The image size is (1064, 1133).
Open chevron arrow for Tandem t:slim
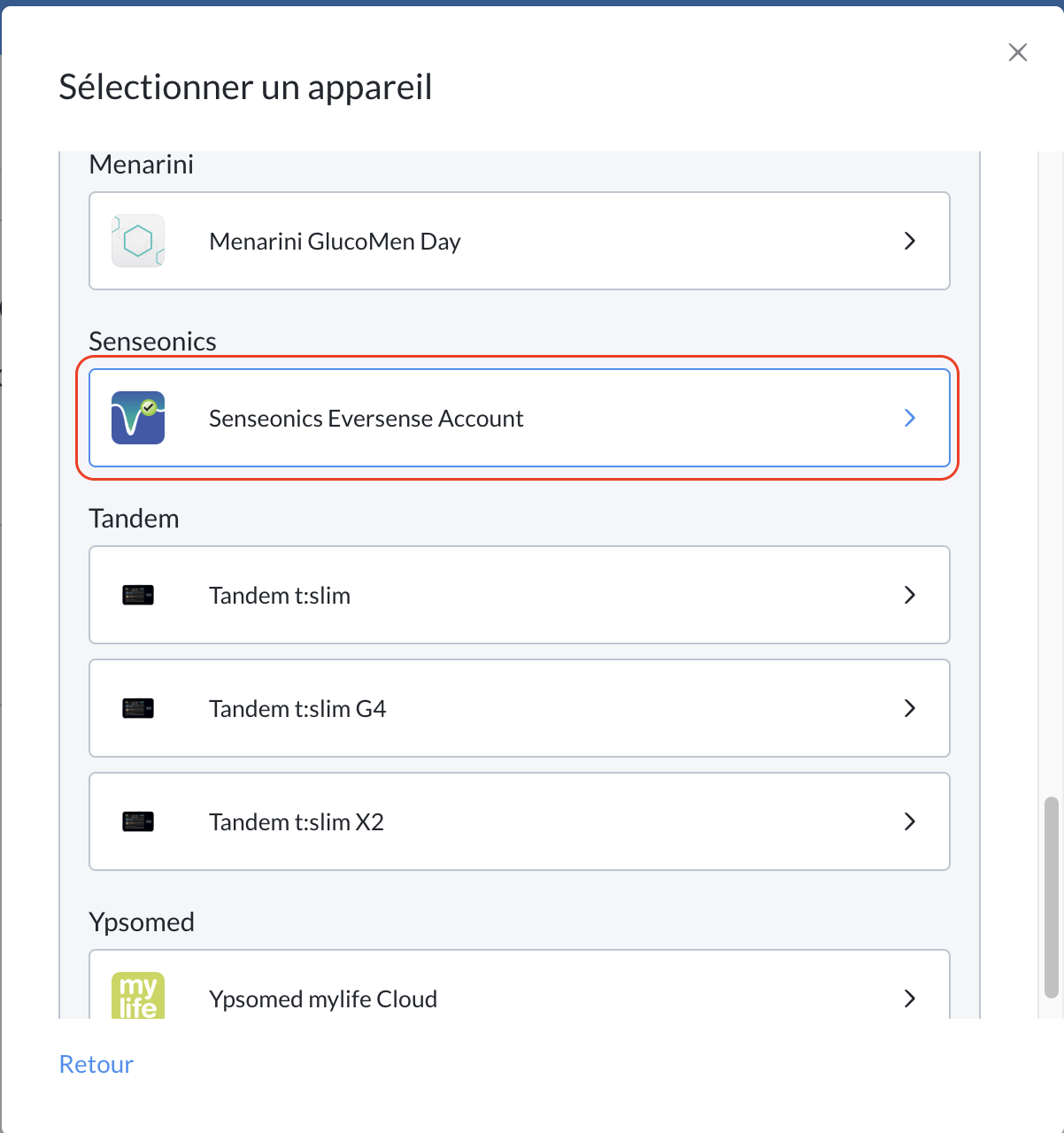coord(909,595)
